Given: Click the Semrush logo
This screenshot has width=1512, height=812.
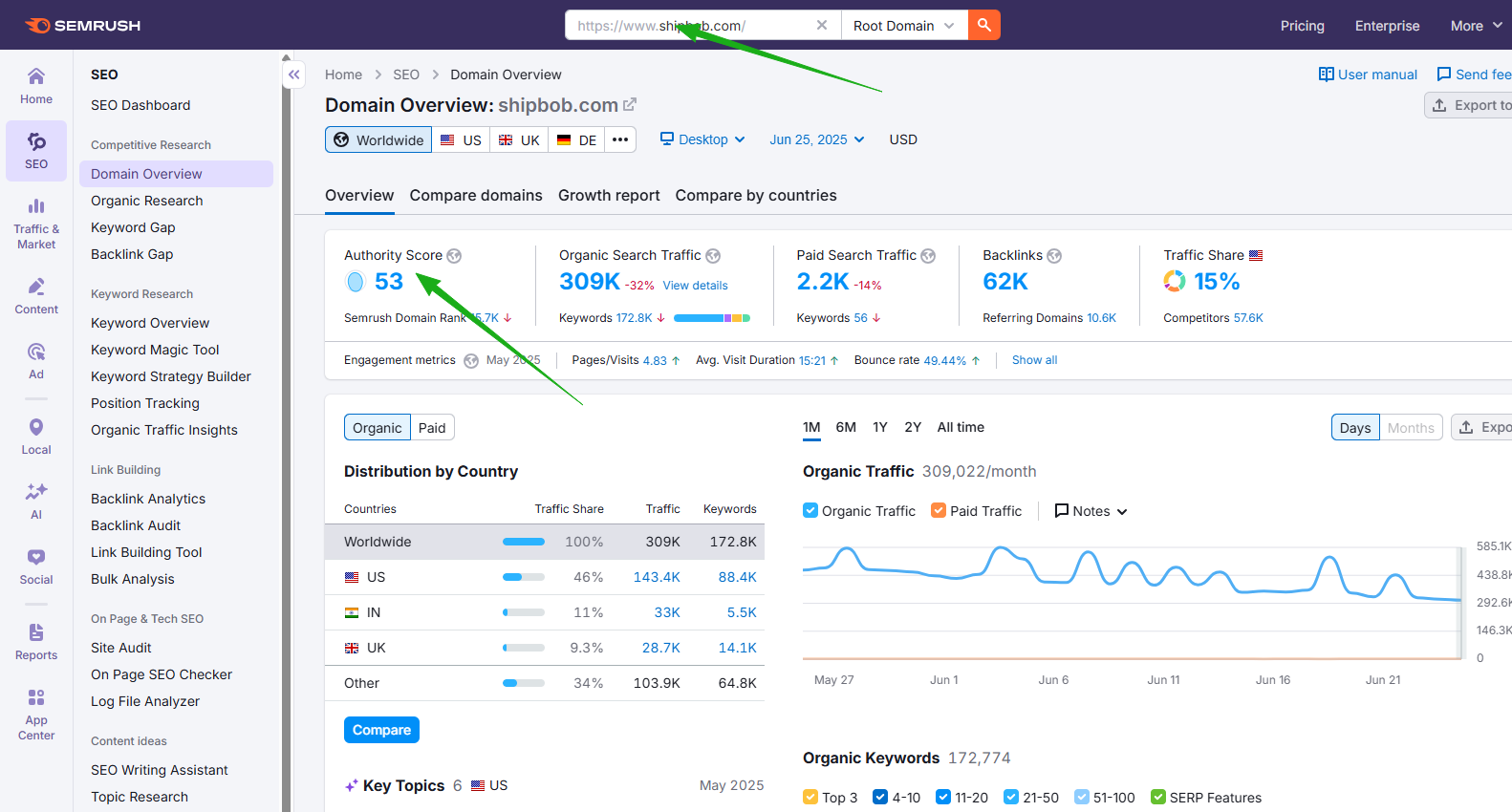Looking at the screenshot, I should point(83,26).
